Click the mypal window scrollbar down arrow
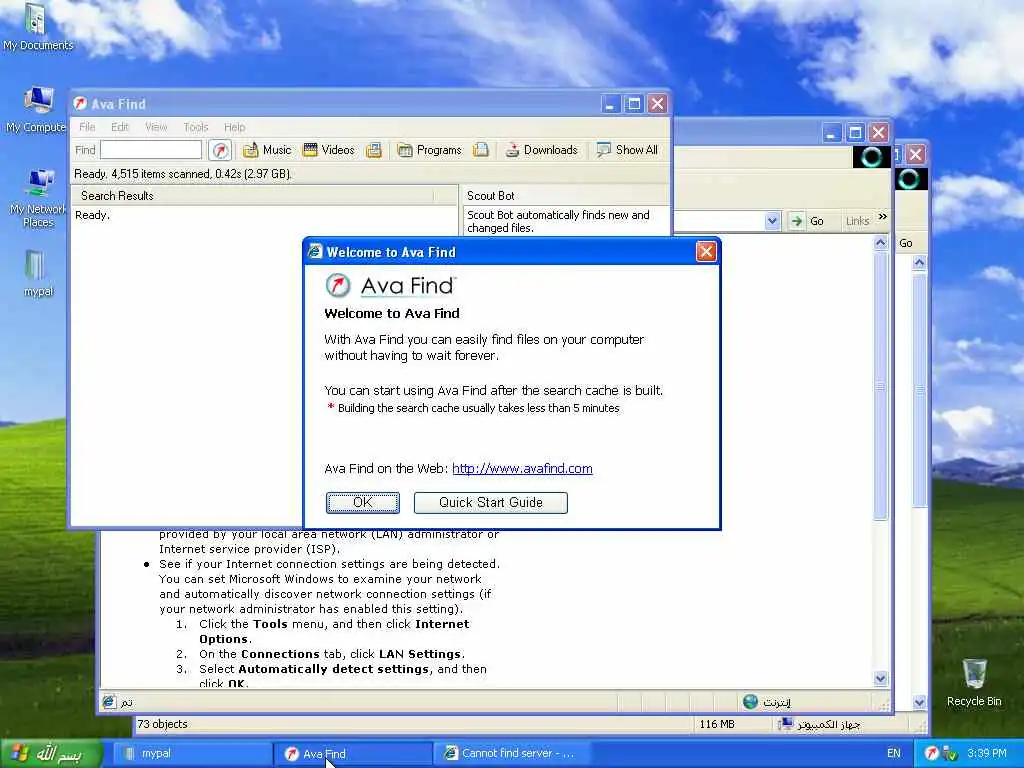The width and height of the screenshot is (1024, 768). point(920,703)
